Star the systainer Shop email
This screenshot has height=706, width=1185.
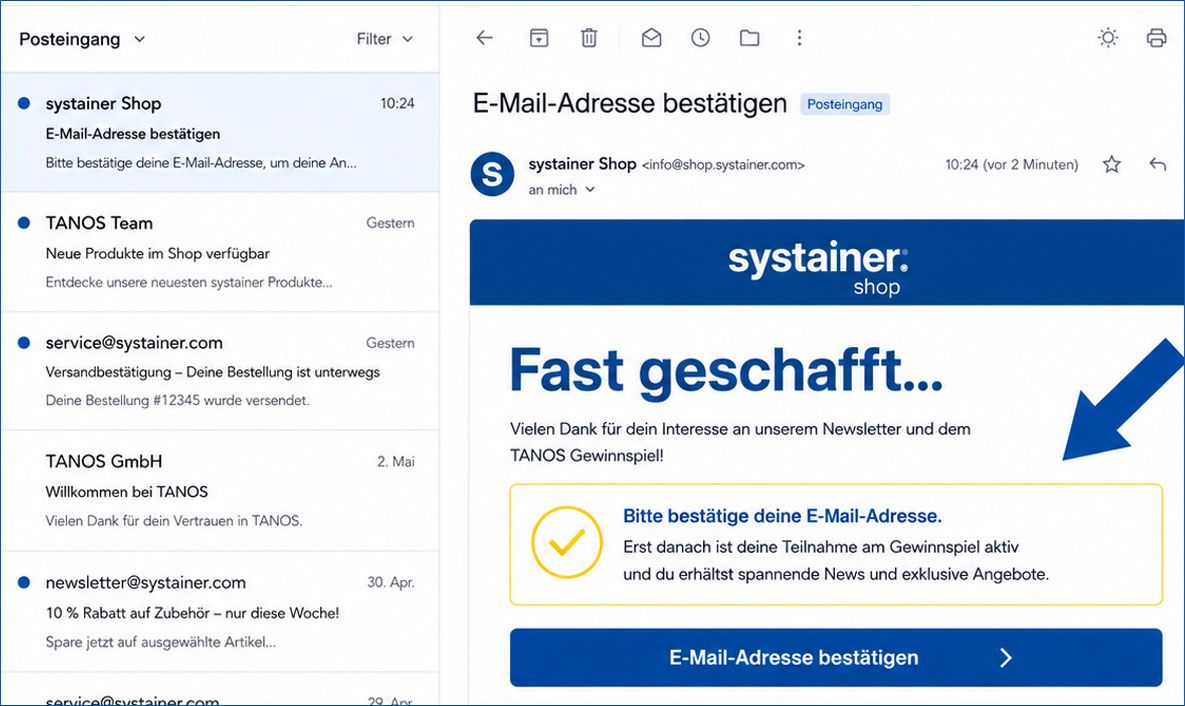click(1112, 164)
